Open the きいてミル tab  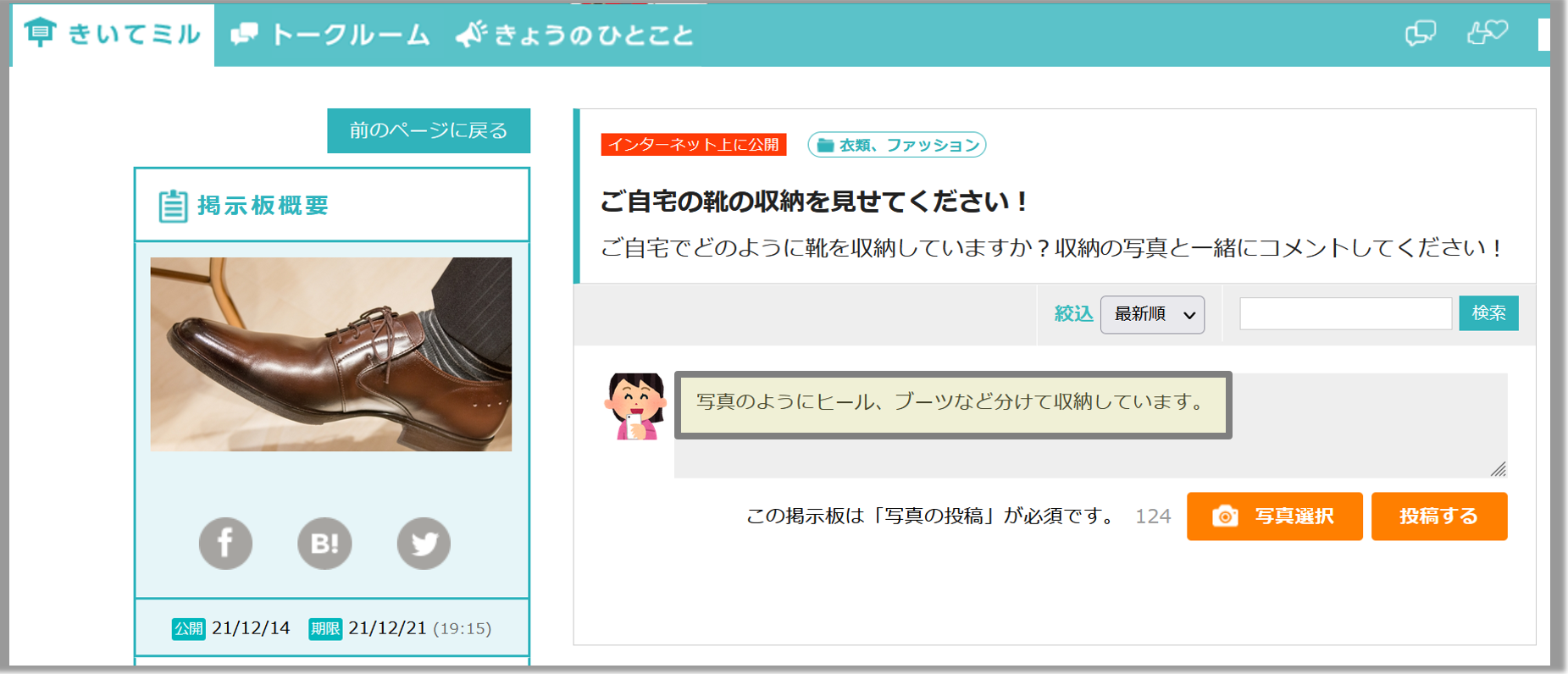113,34
